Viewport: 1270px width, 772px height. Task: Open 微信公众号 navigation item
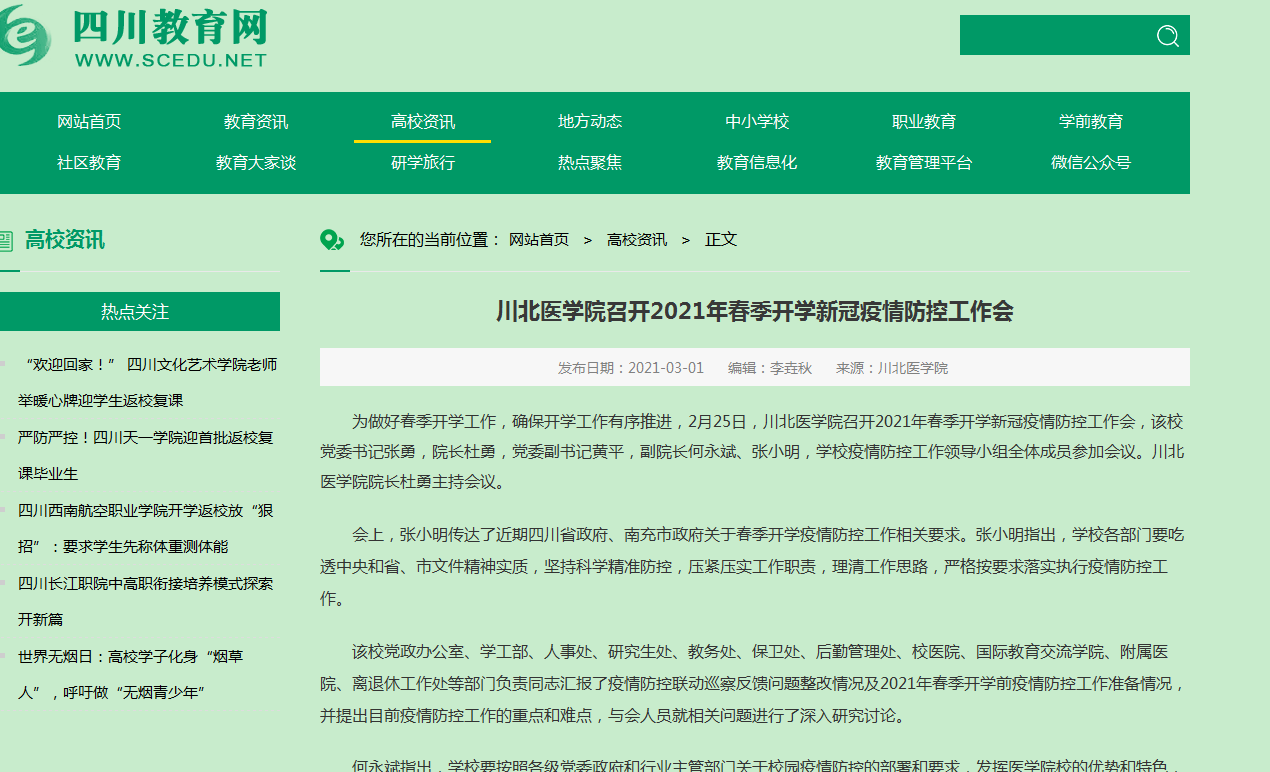pyautogui.click(x=1091, y=163)
